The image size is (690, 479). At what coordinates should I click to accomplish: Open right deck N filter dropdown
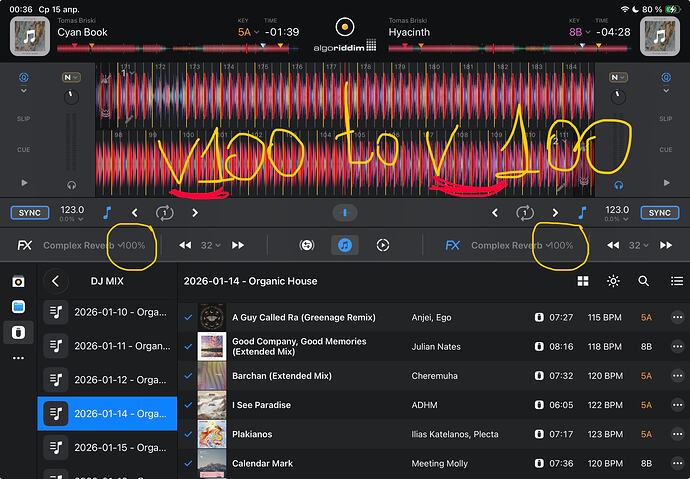[618, 77]
